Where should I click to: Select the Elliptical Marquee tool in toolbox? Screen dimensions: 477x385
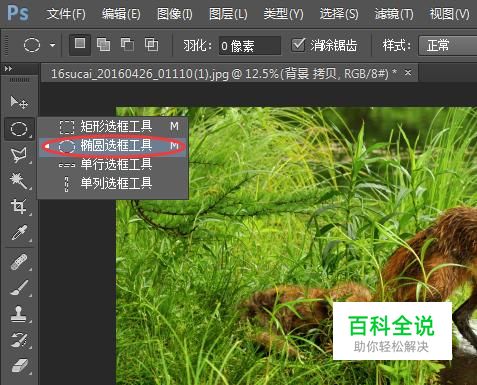pyautogui.click(x=19, y=129)
